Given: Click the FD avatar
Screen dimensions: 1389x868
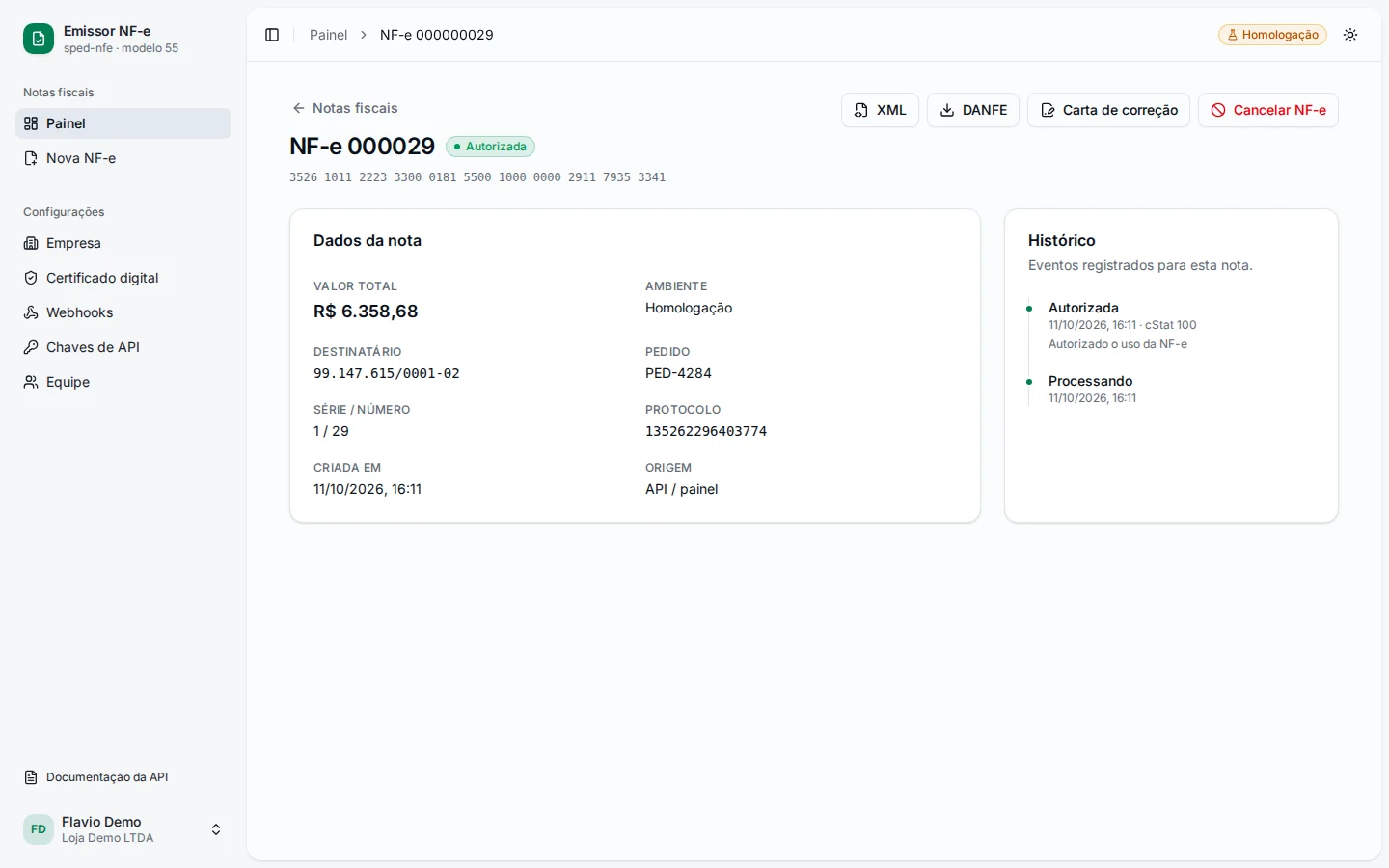Looking at the screenshot, I should coord(39,829).
